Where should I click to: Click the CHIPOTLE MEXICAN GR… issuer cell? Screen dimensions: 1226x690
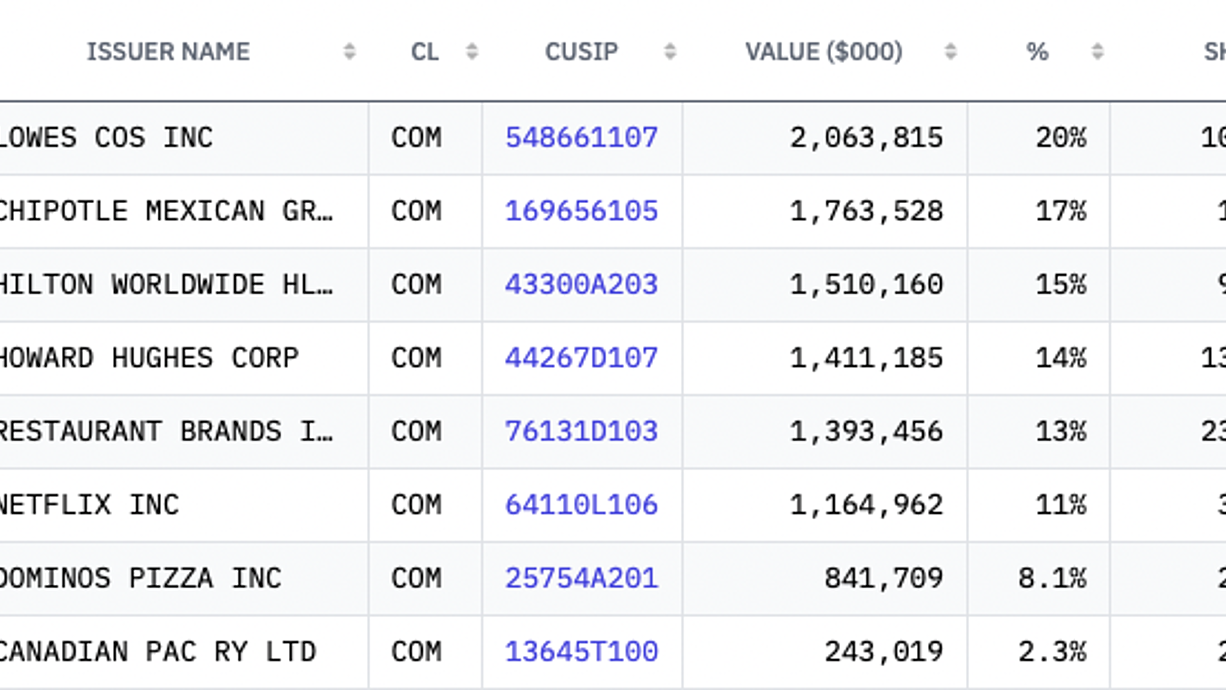pyautogui.click(x=166, y=211)
